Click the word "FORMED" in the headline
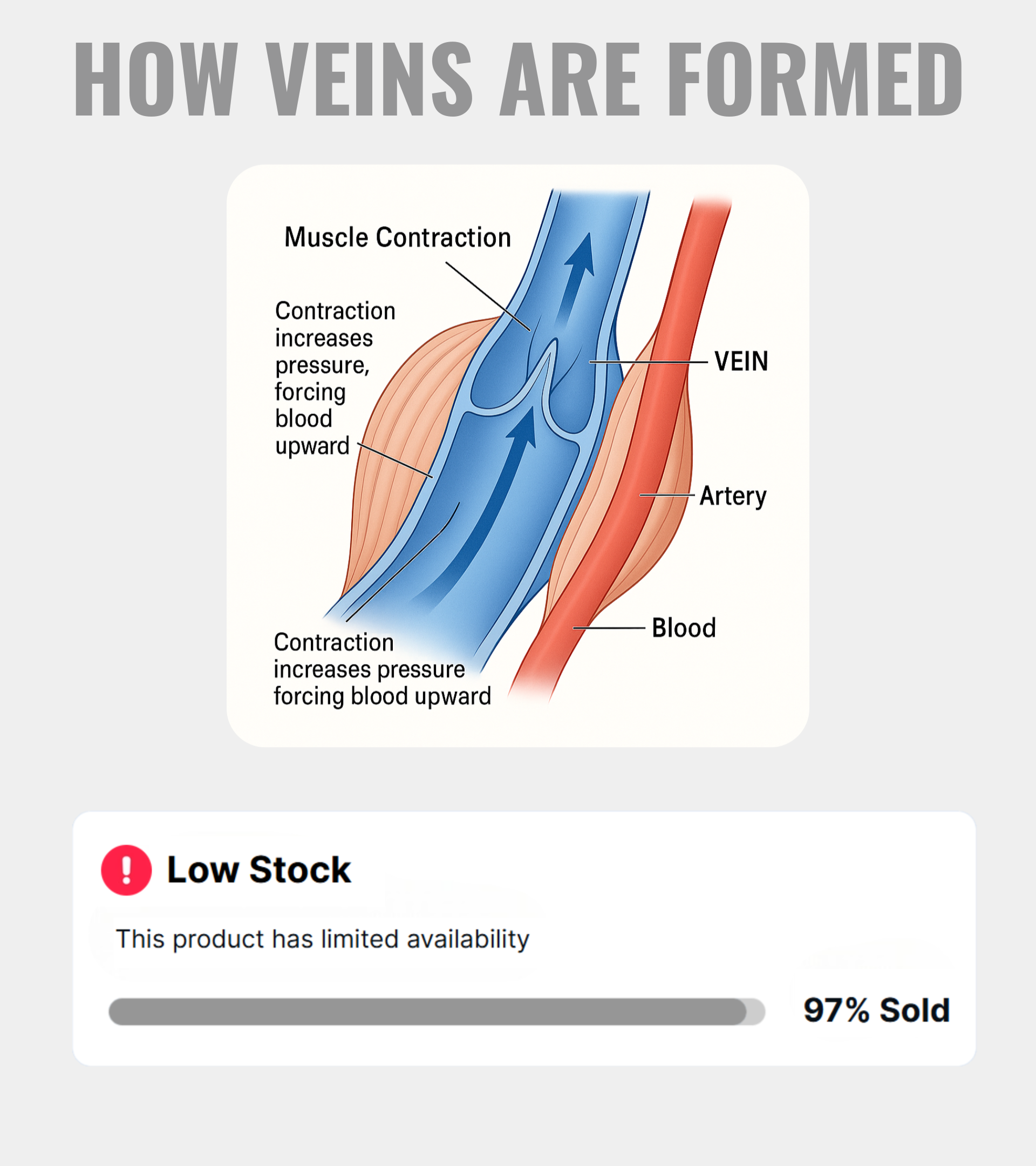The width and height of the screenshot is (1036, 1166). tap(814, 80)
